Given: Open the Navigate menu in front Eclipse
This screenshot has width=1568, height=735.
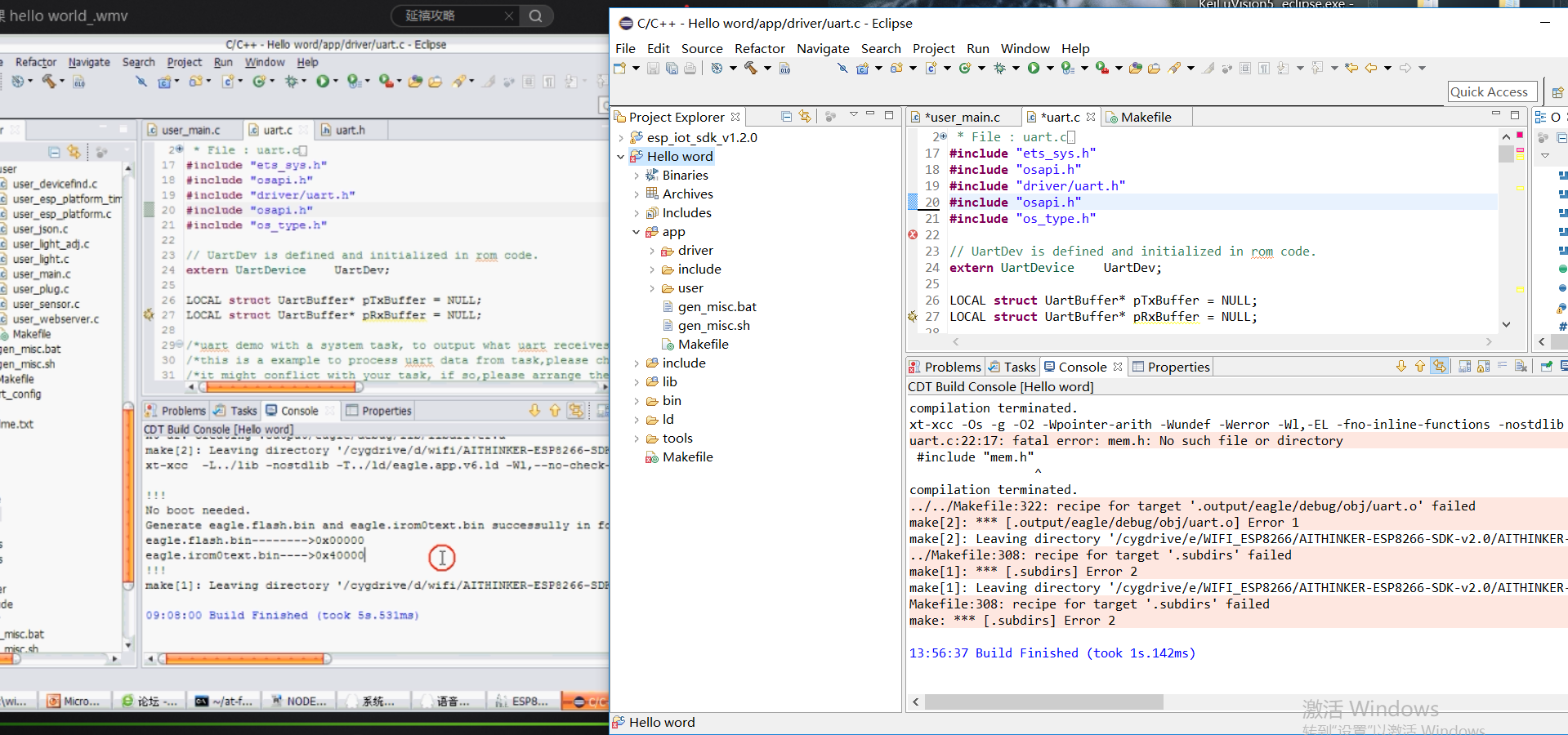Looking at the screenshot, I should point(823,49).
